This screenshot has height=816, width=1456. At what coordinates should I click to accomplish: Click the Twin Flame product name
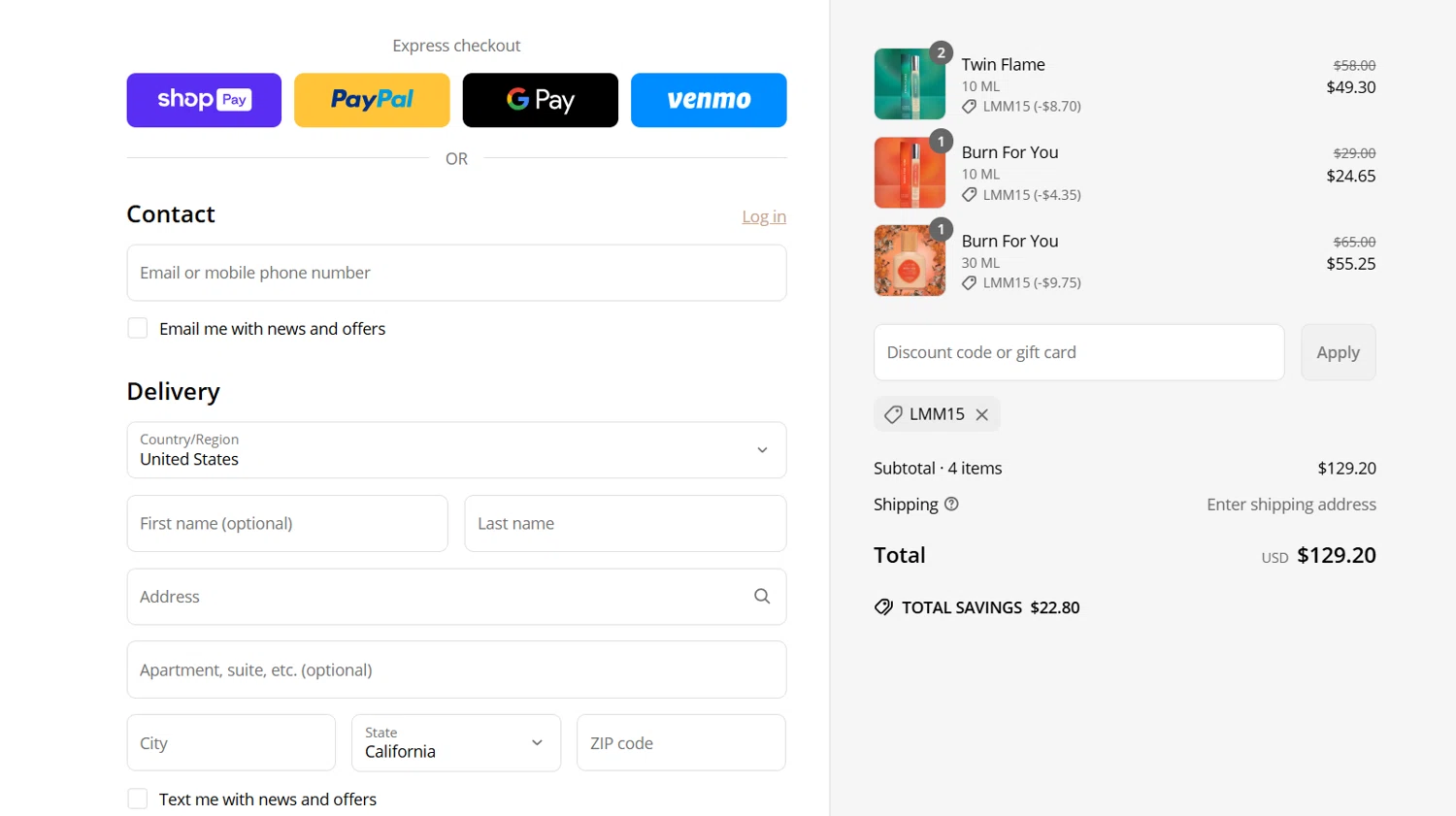coord(1003,64)
